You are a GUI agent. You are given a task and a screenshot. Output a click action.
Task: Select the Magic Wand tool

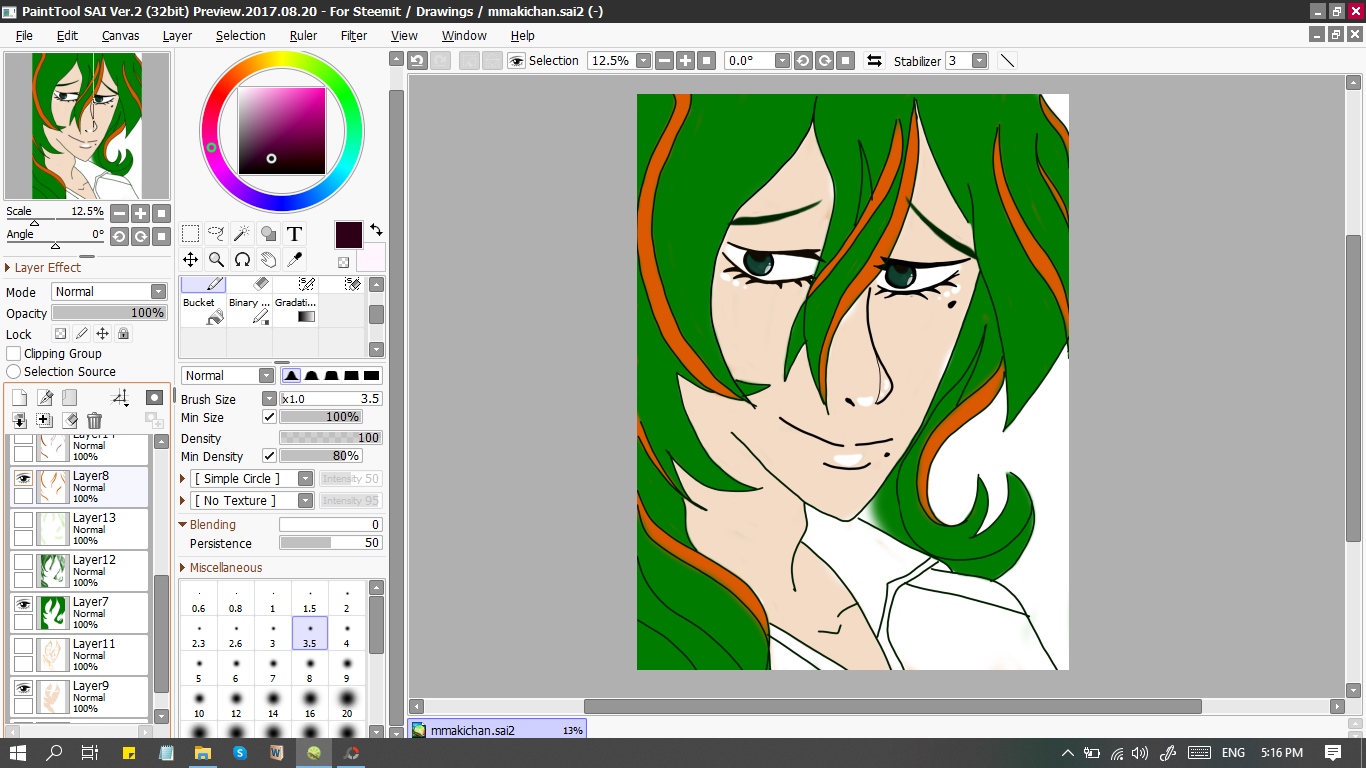[242, 234]
